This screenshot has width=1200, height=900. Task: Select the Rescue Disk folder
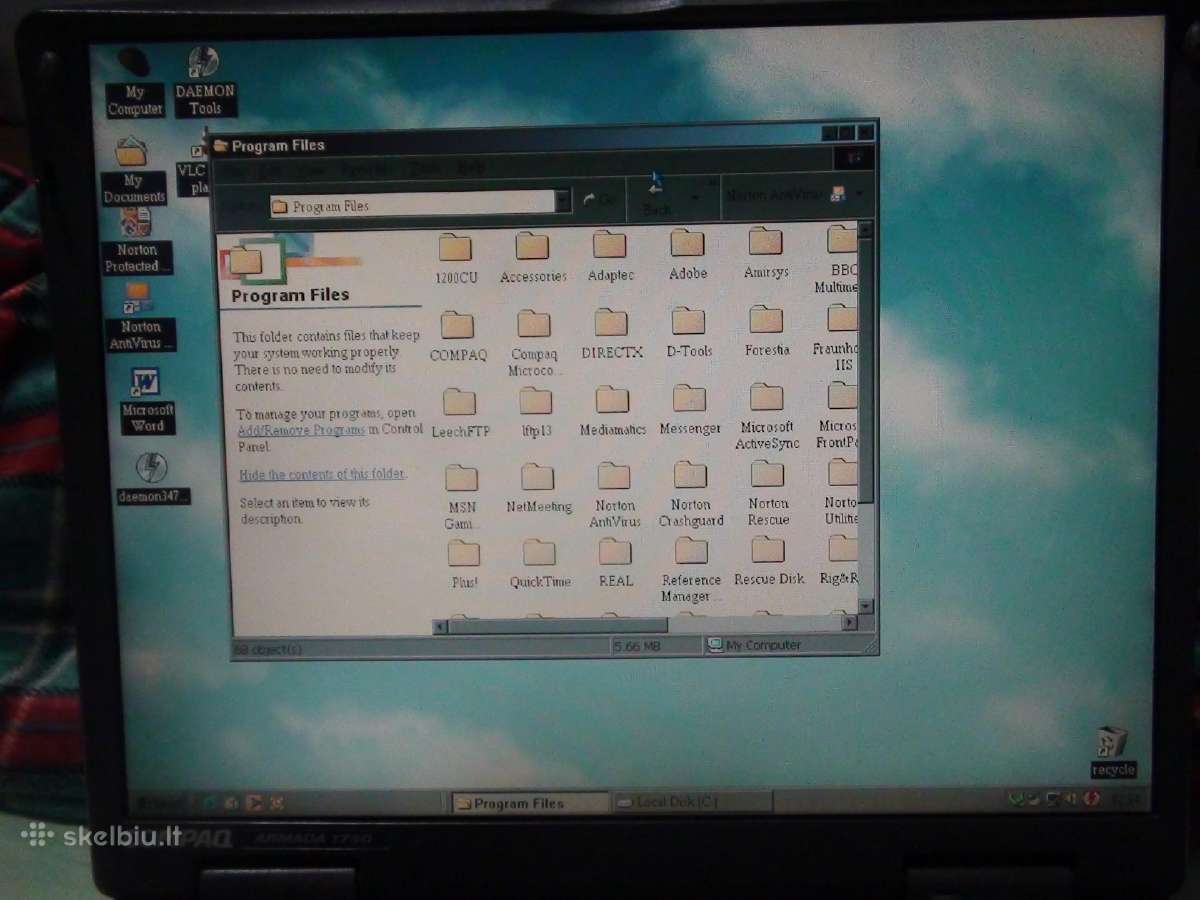click(x=769, y=562)
